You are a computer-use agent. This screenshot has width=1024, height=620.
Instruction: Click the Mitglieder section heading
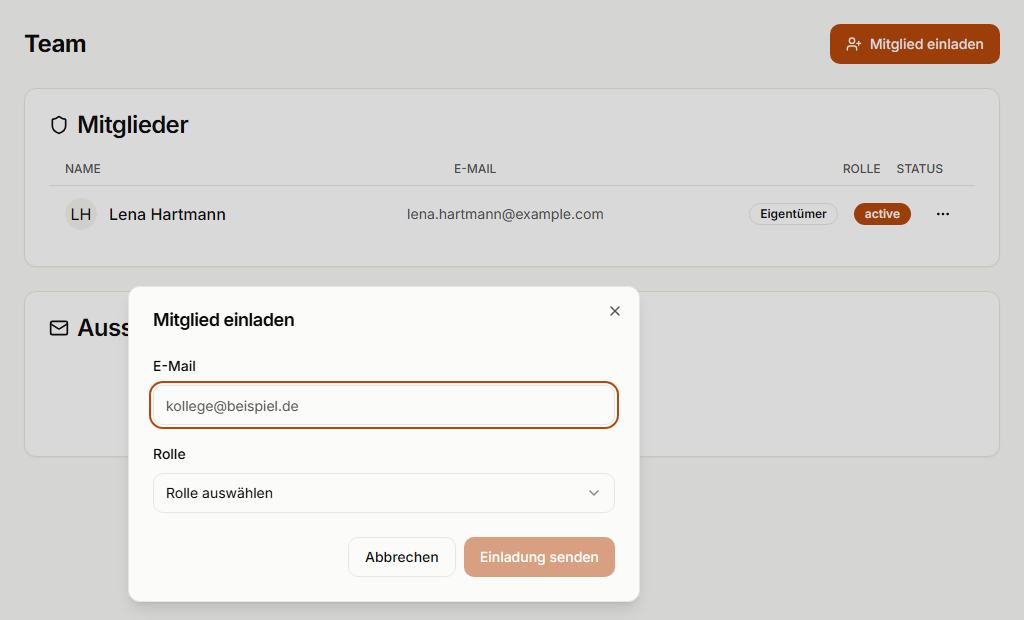pyautogui.click(x=133, y=125)
